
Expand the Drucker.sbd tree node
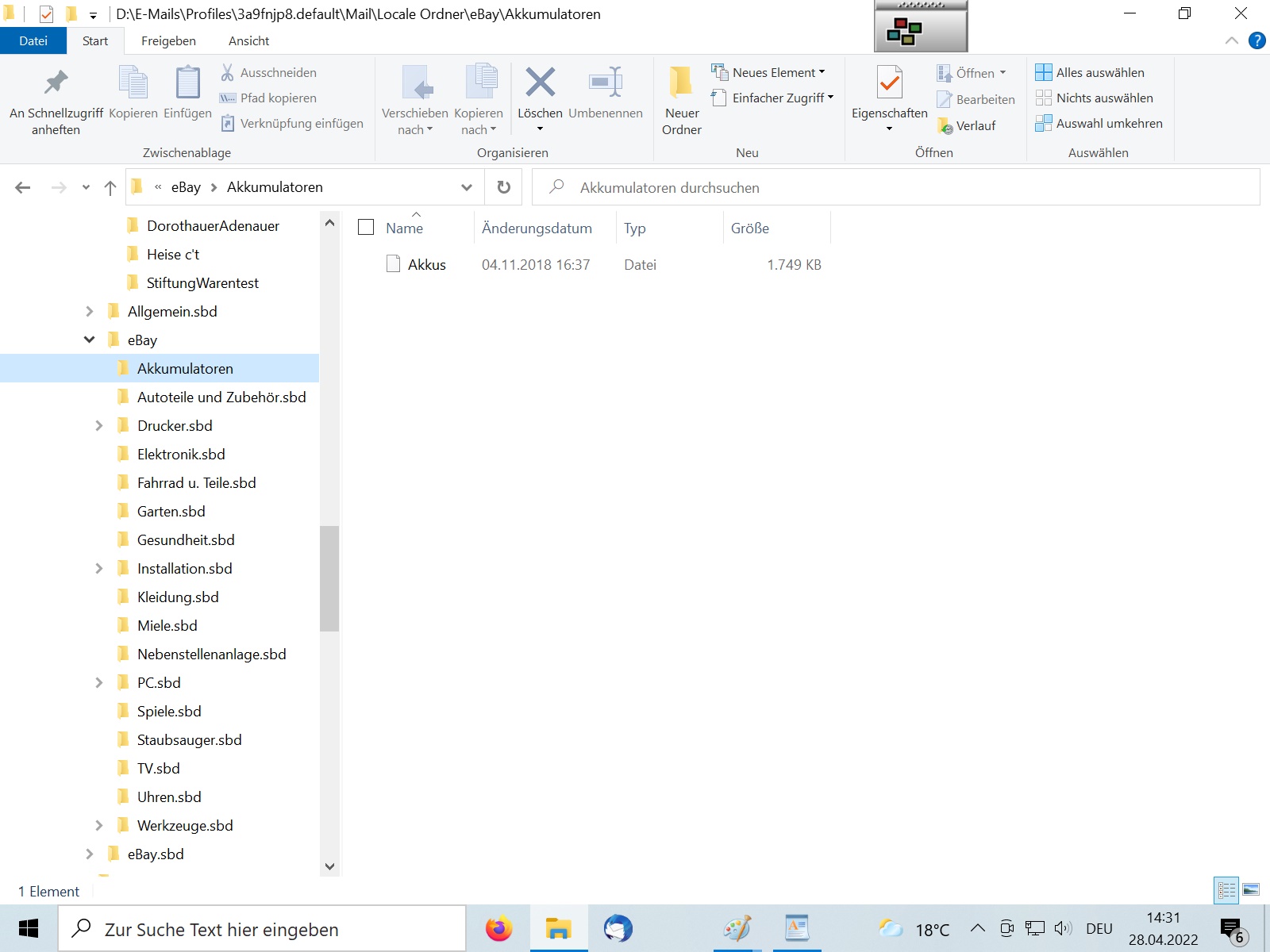99,425
